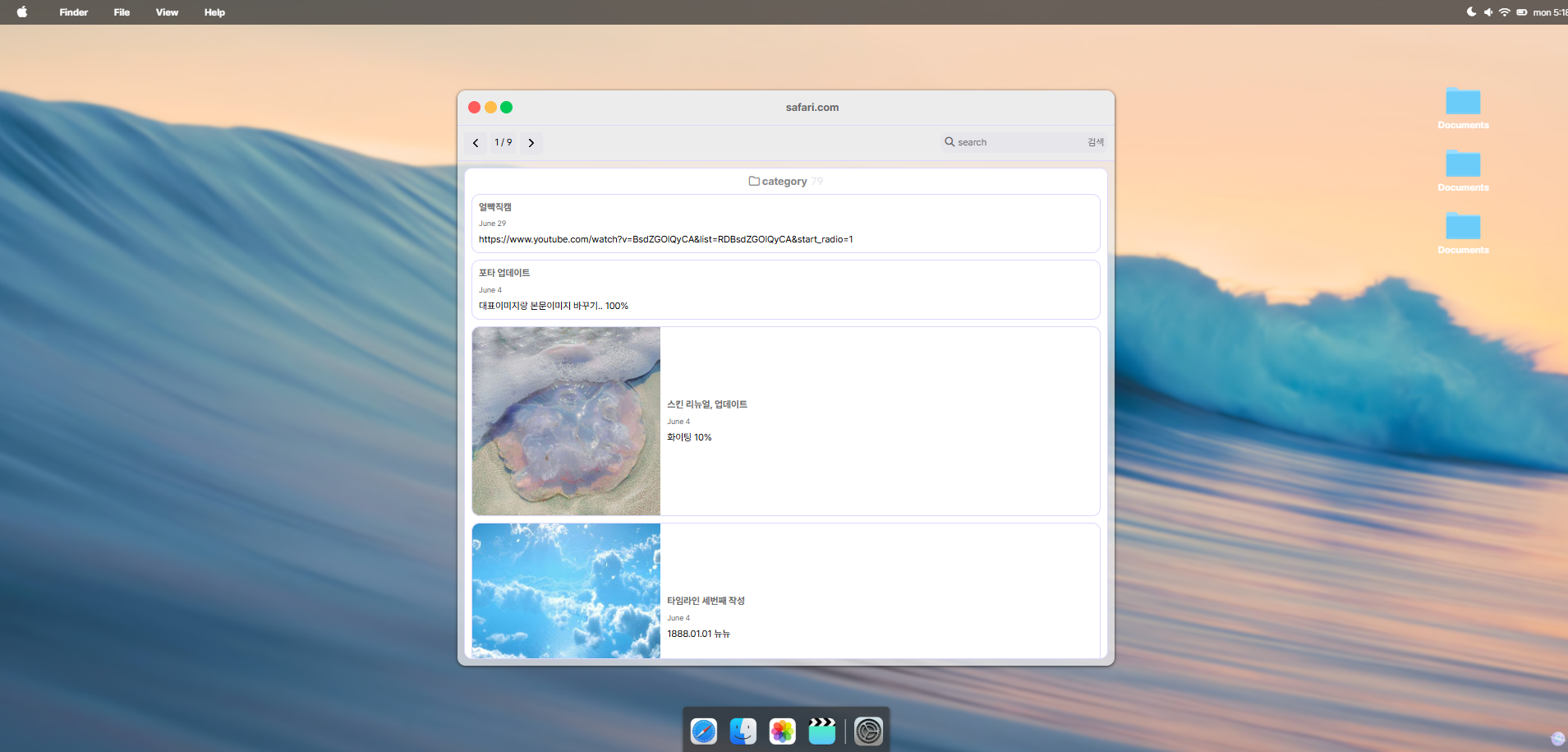Image resolution: width=1568 pixels, height=752 pixels.
Task: Open the 얼빡직캠 post title
Action: [x=495, y=207]
